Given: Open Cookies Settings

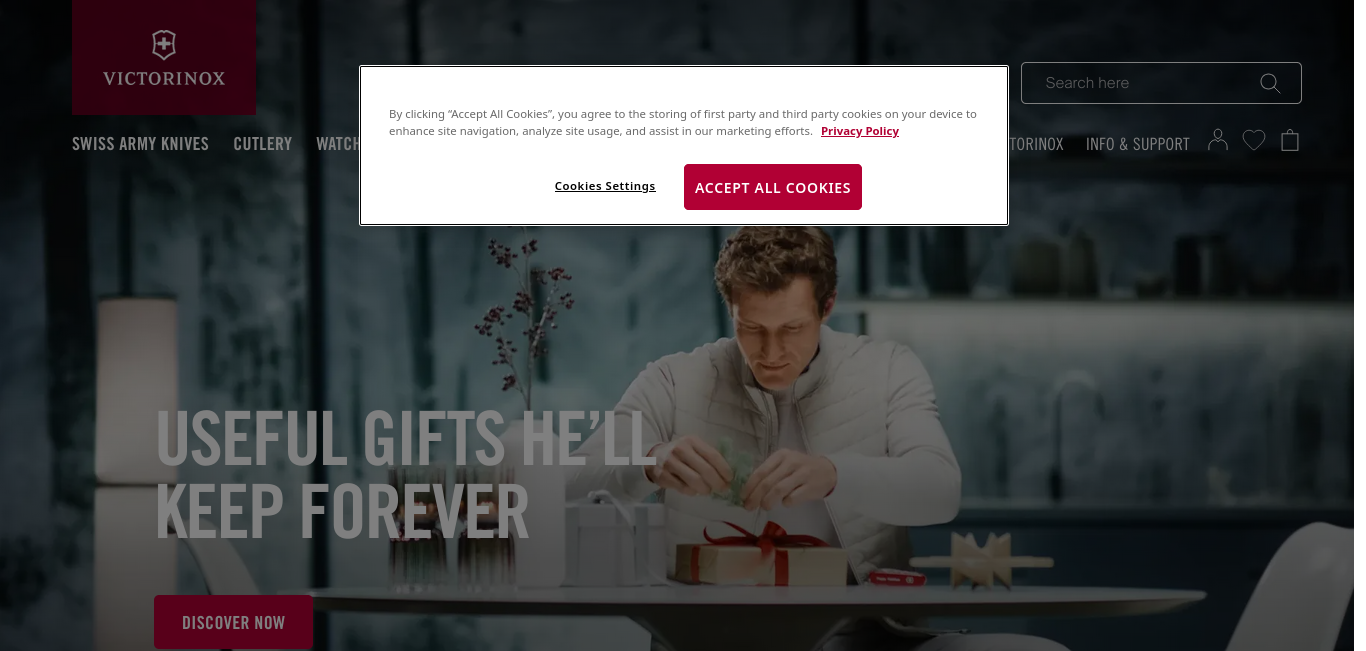Looking at the screenshot, I should [x=605, y=187].
